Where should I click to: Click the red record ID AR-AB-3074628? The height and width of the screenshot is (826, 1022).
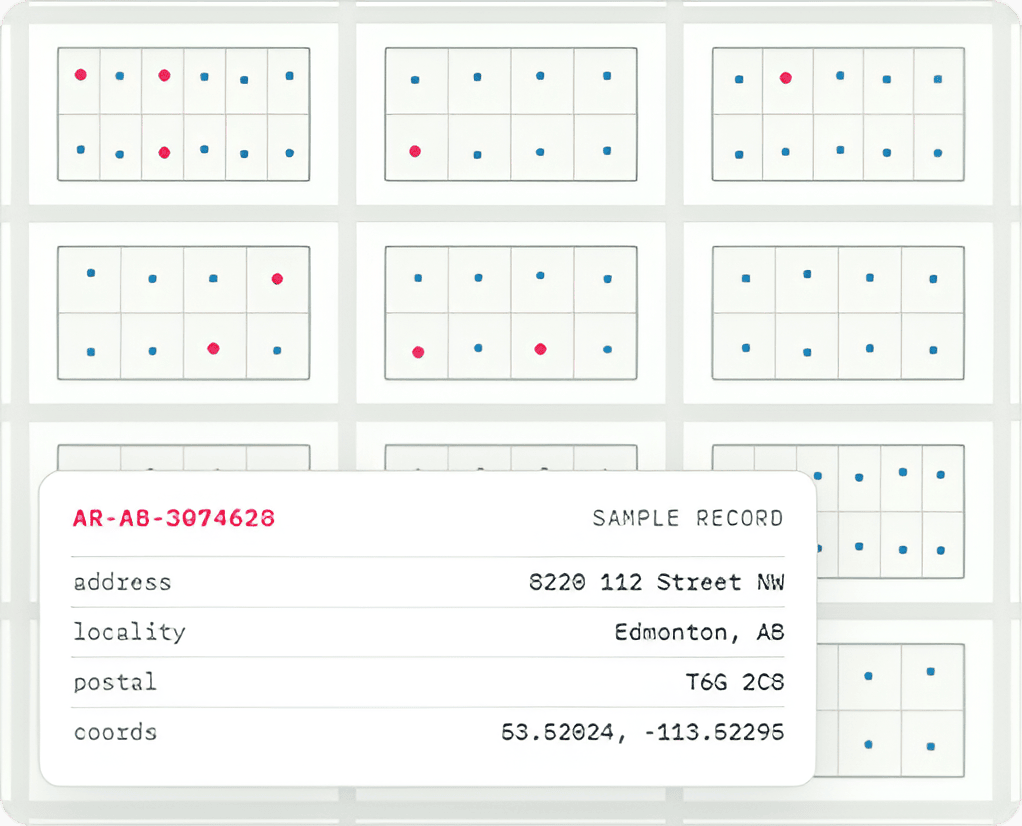pos(174,518)
